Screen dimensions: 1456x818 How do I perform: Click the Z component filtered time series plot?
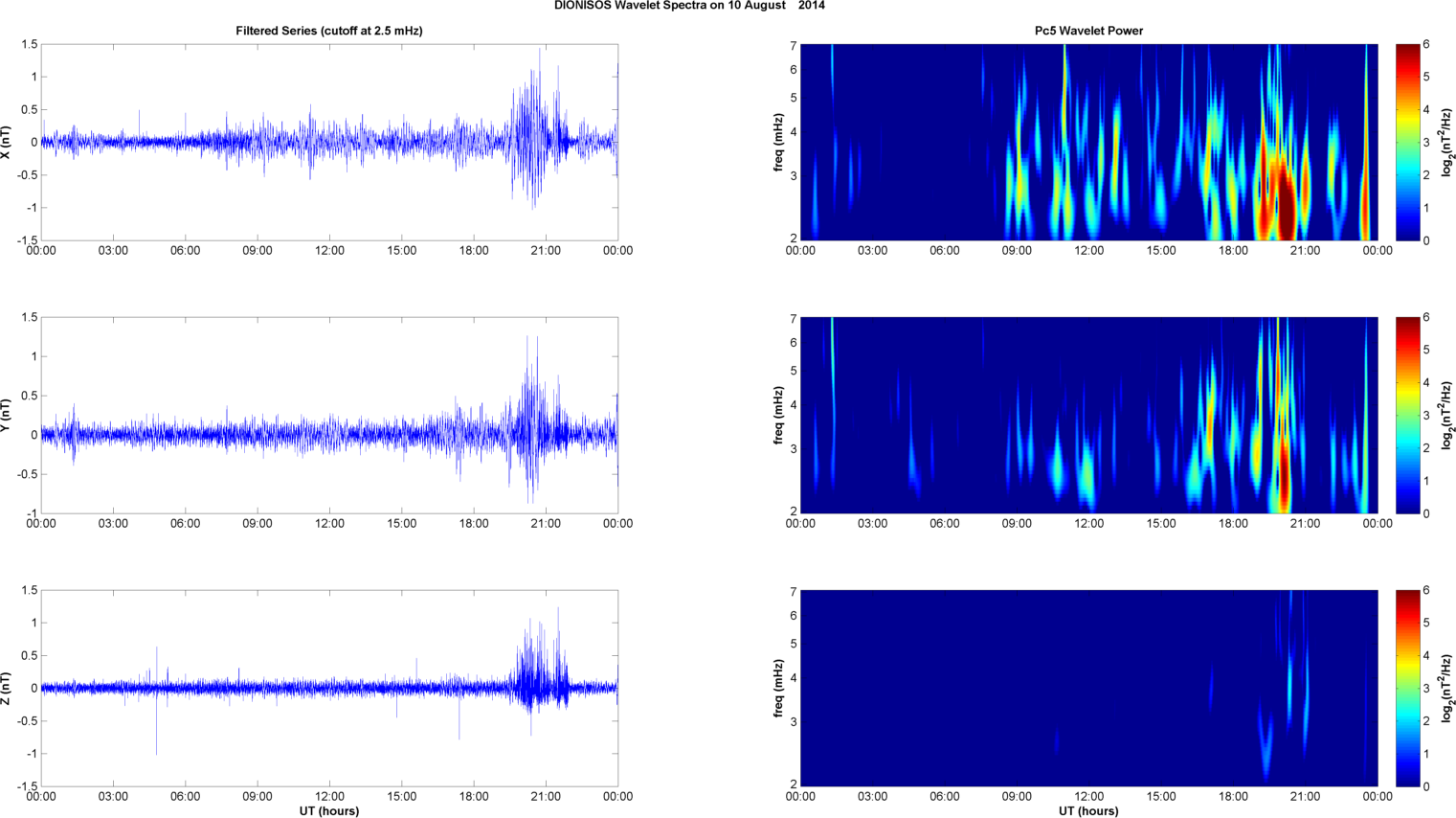pos(329,688)
